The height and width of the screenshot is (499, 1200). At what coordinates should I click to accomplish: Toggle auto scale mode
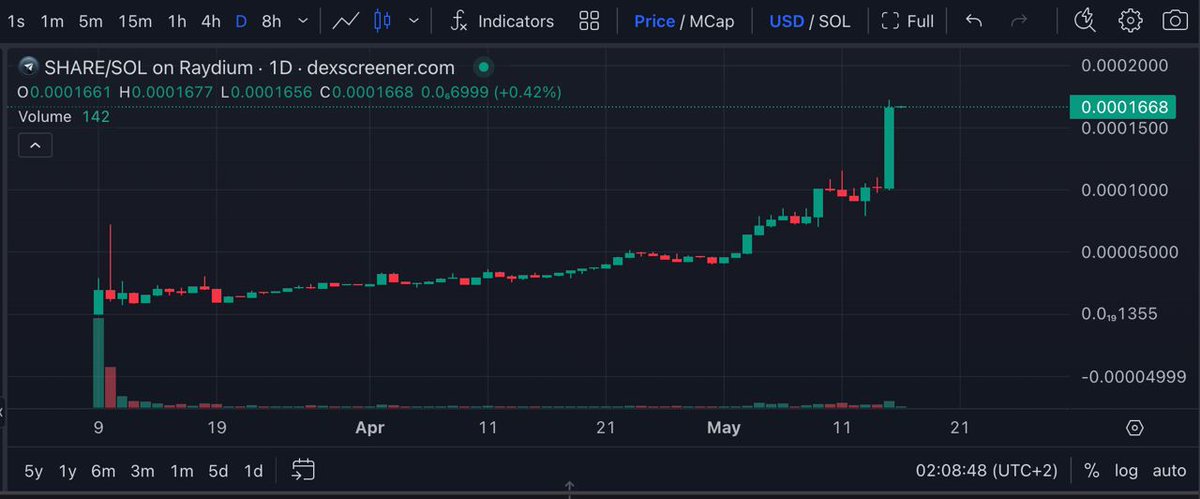click(1169, 470)
